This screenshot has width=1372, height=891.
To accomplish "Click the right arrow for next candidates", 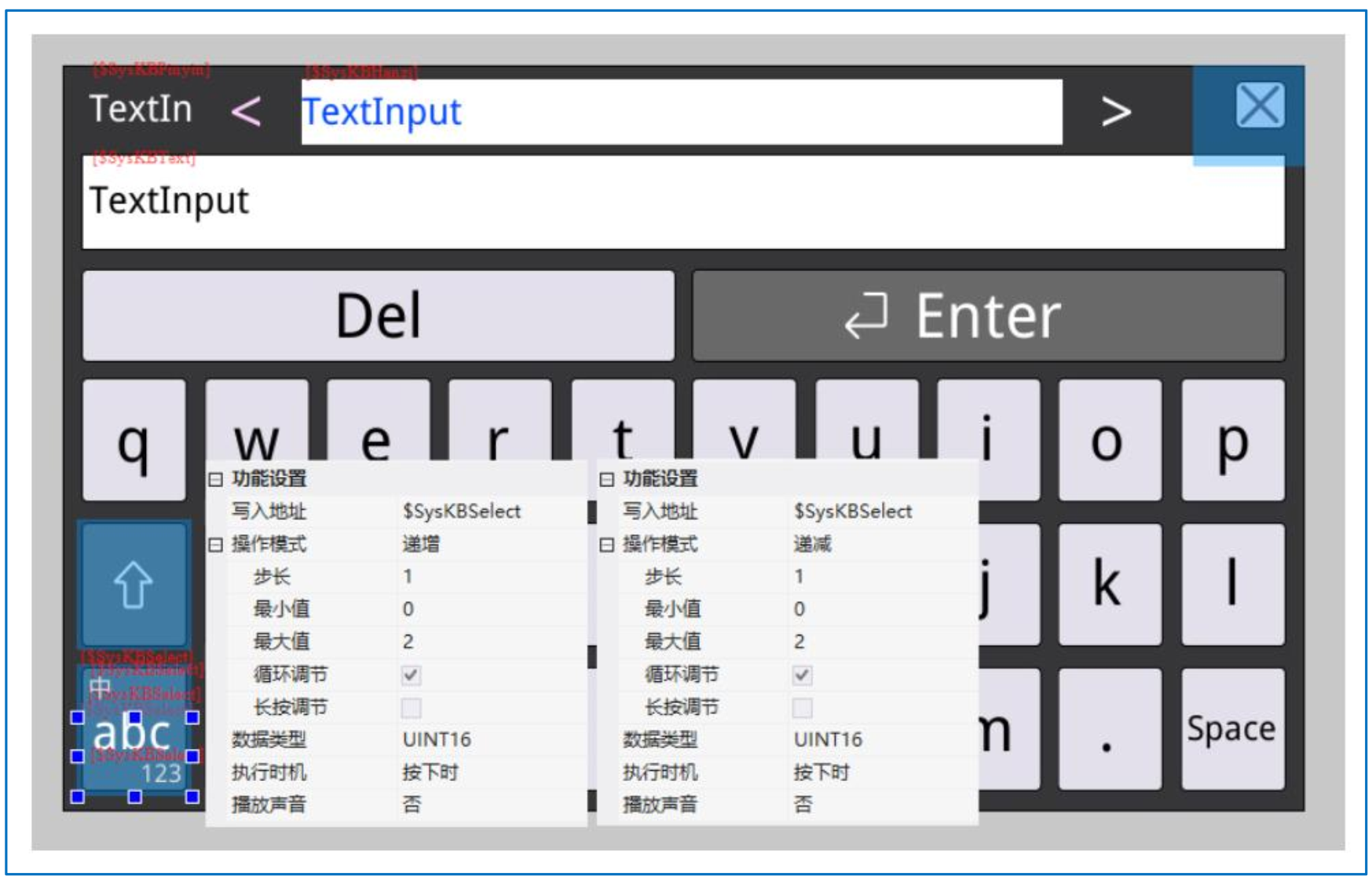I will pos(1115,112).
